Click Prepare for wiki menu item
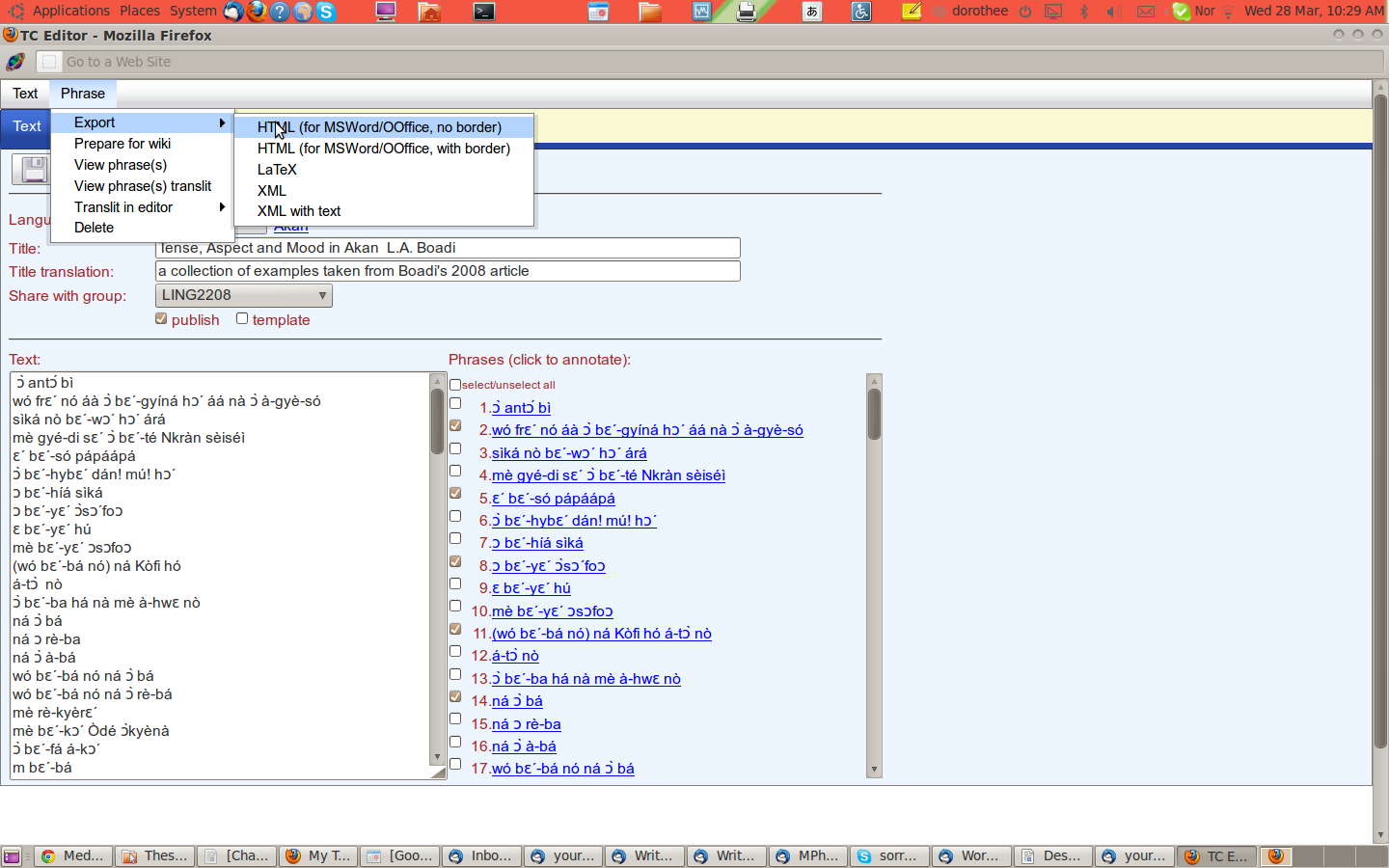1389x868 pixels. [x=142, y=144]
